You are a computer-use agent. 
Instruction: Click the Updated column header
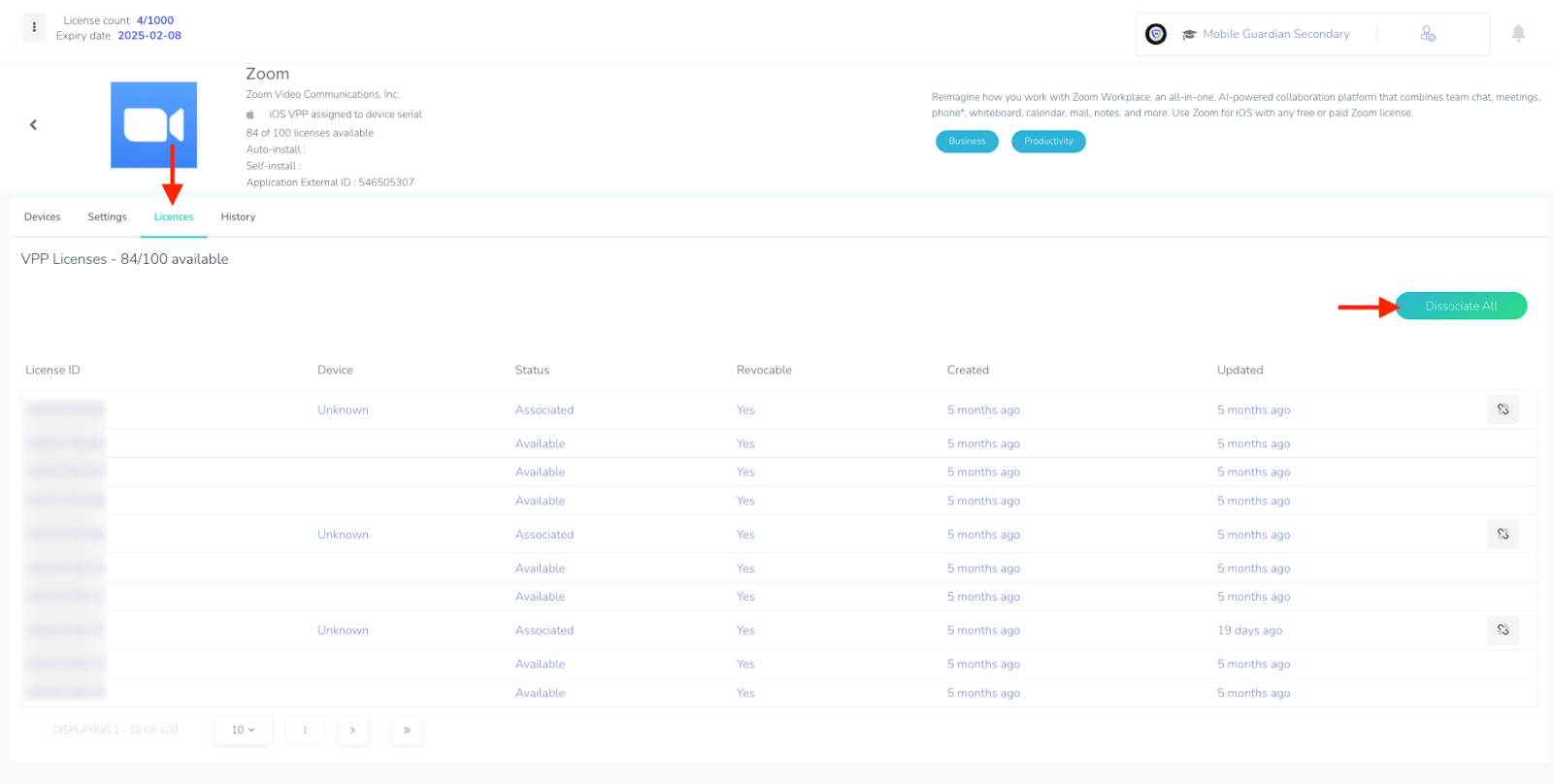click(1239, 370)
